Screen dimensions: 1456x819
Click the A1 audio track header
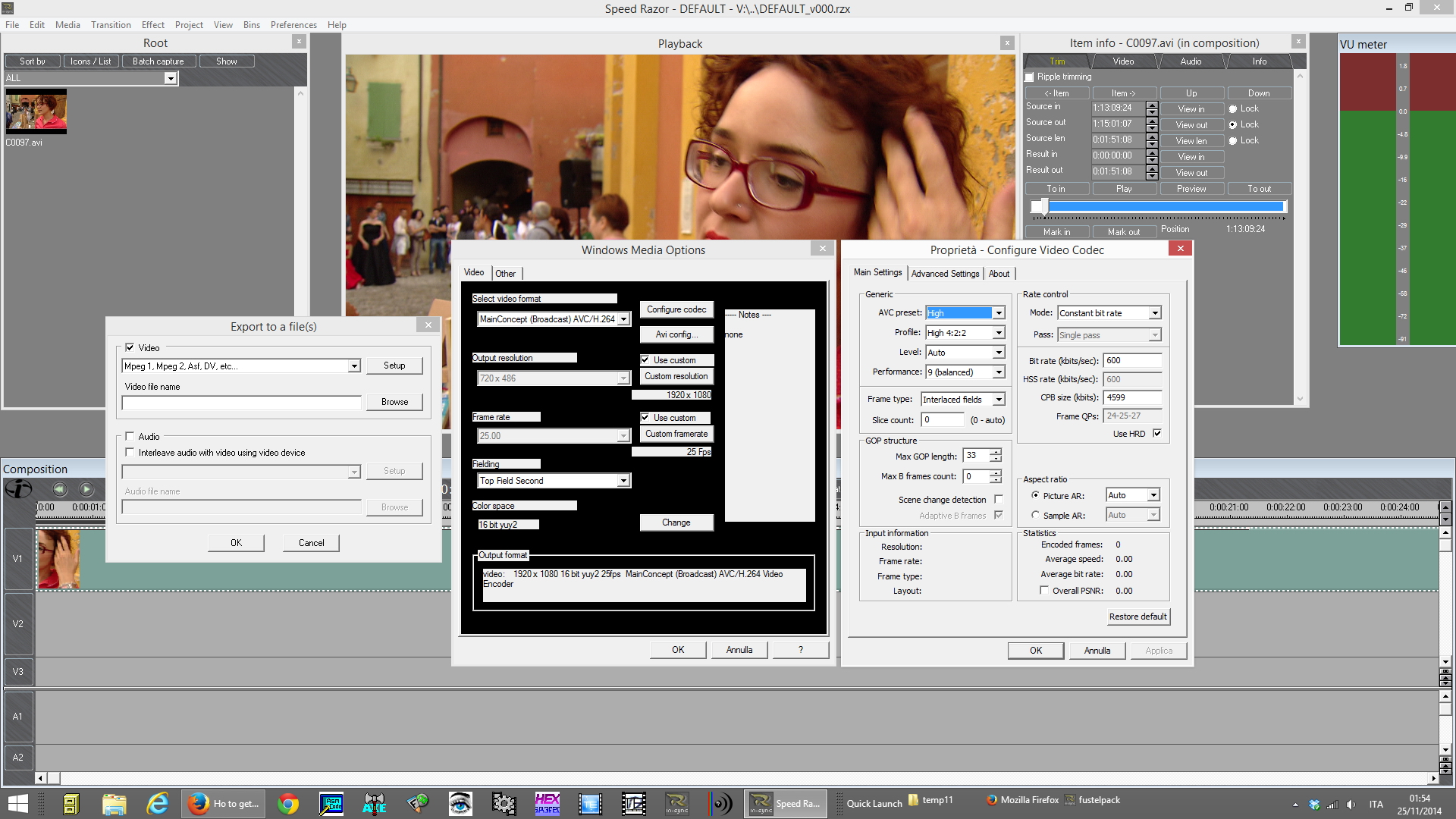tap(18, 717)
